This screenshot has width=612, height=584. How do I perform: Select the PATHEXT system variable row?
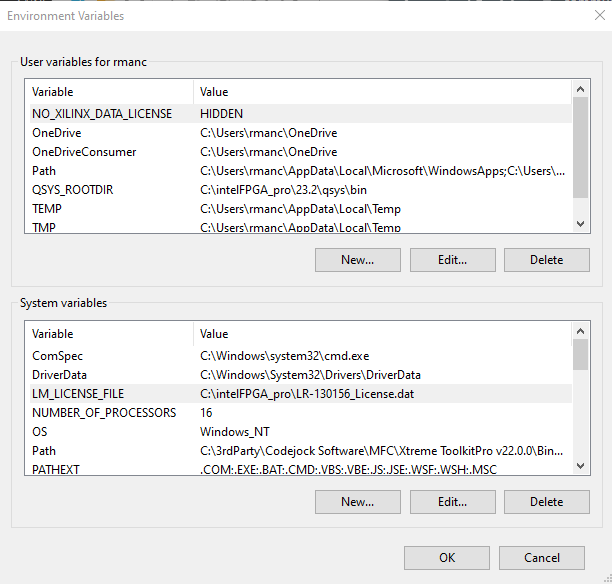[56, 469]
